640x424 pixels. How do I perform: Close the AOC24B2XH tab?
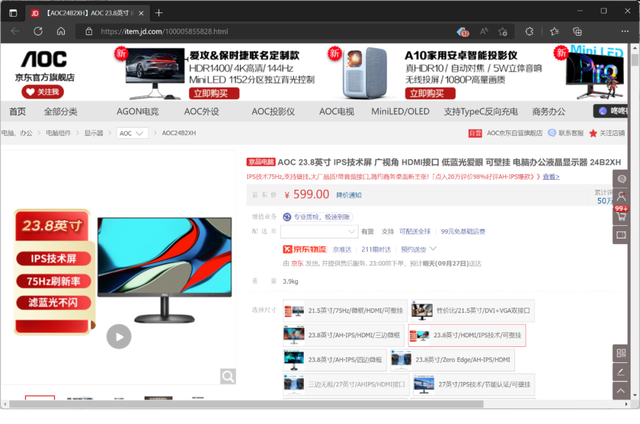coord(141,13)
